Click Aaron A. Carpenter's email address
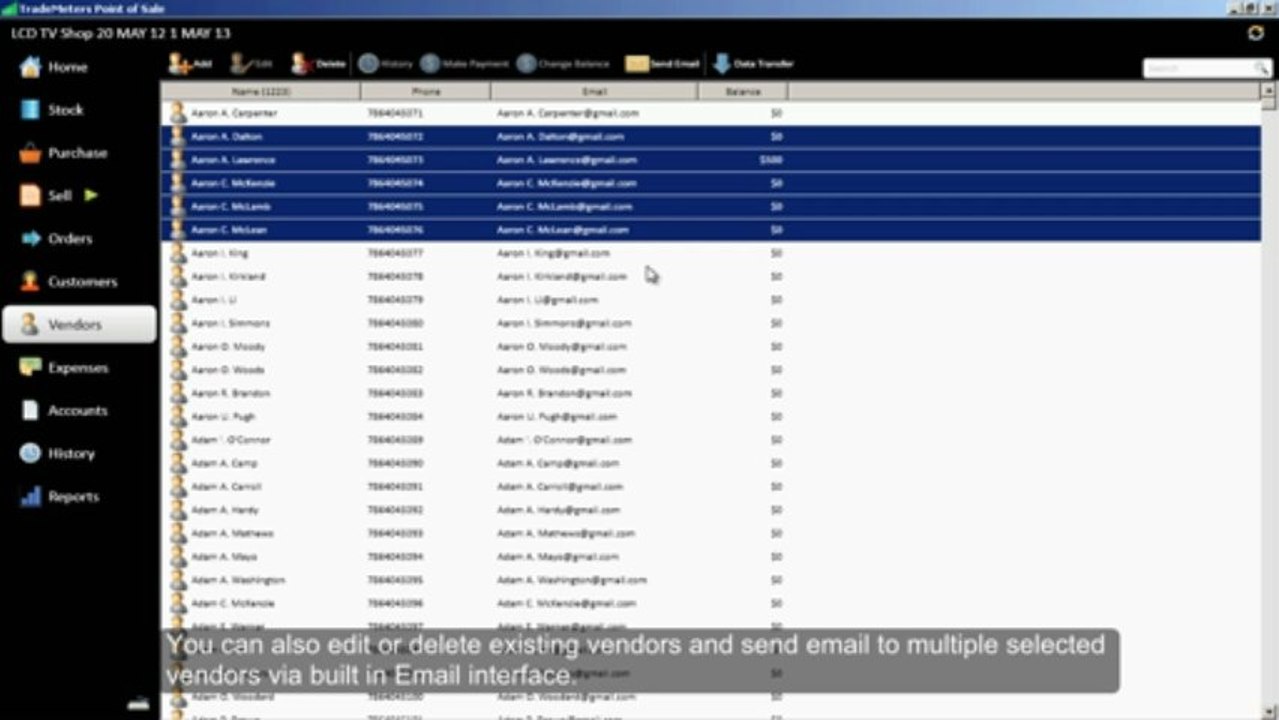The image size is (1279, 720). pos(567,114)
